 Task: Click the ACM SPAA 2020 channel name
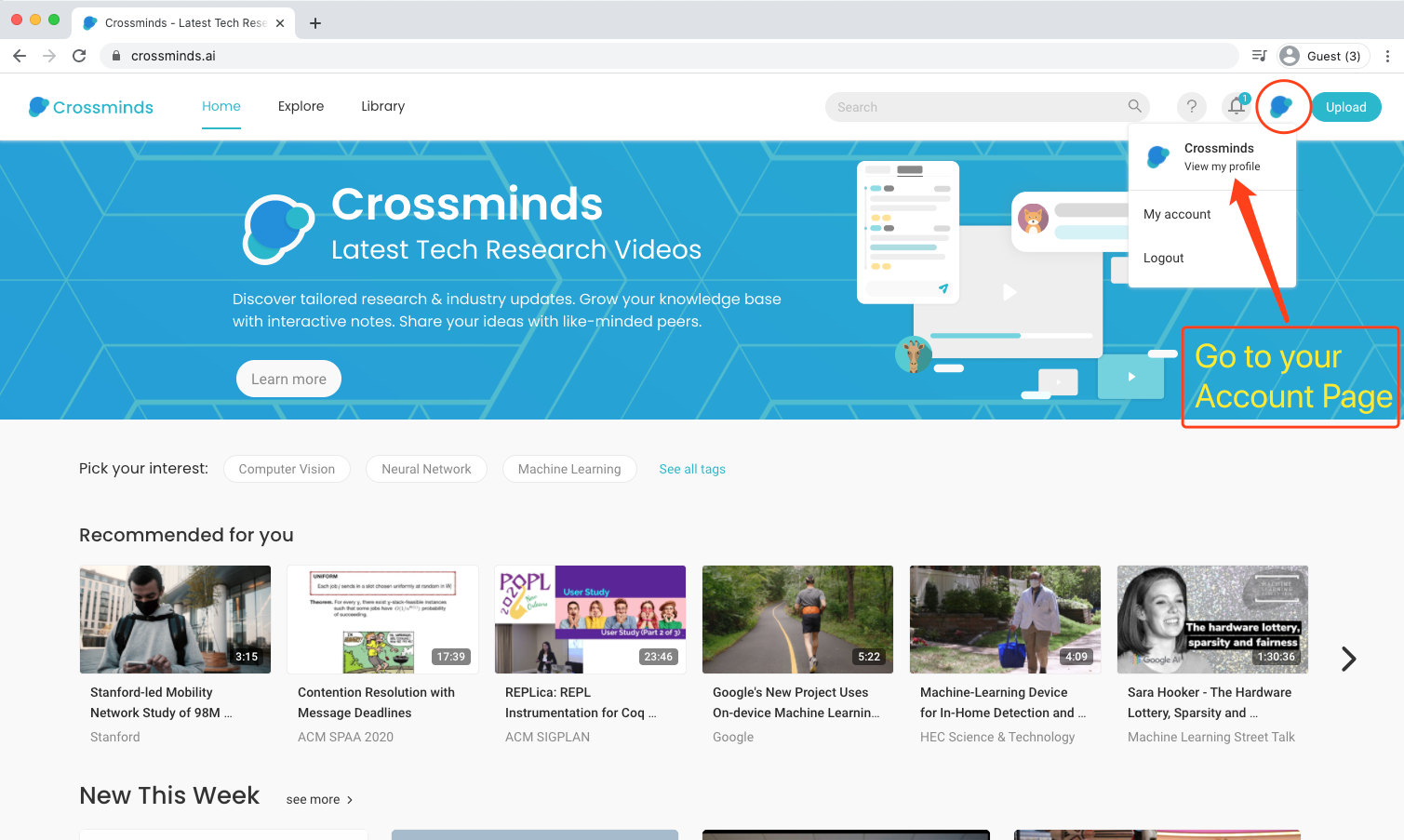click(345, 737)
